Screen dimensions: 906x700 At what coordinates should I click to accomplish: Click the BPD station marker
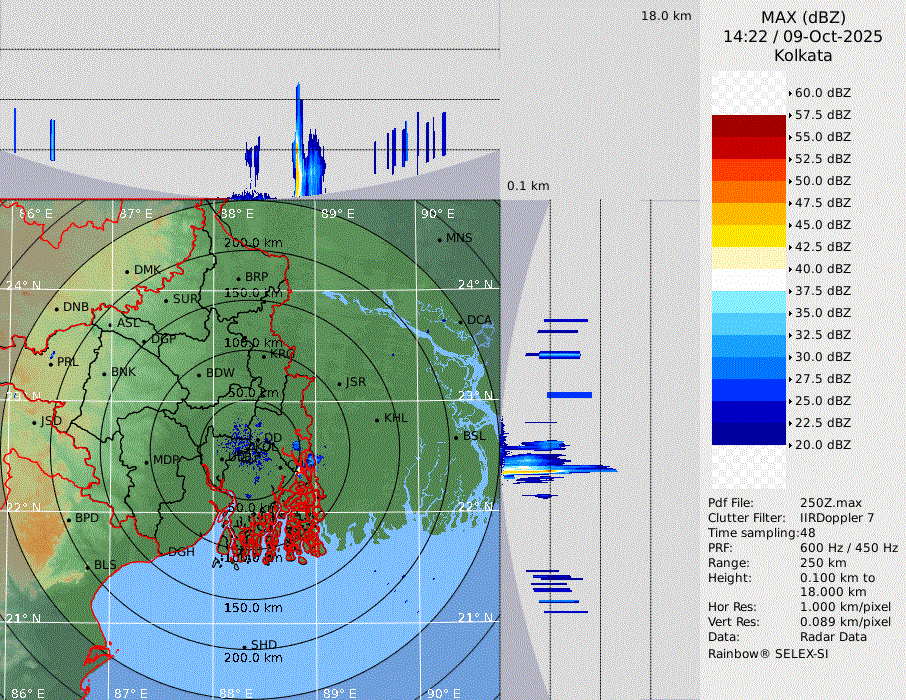point(69,519)
